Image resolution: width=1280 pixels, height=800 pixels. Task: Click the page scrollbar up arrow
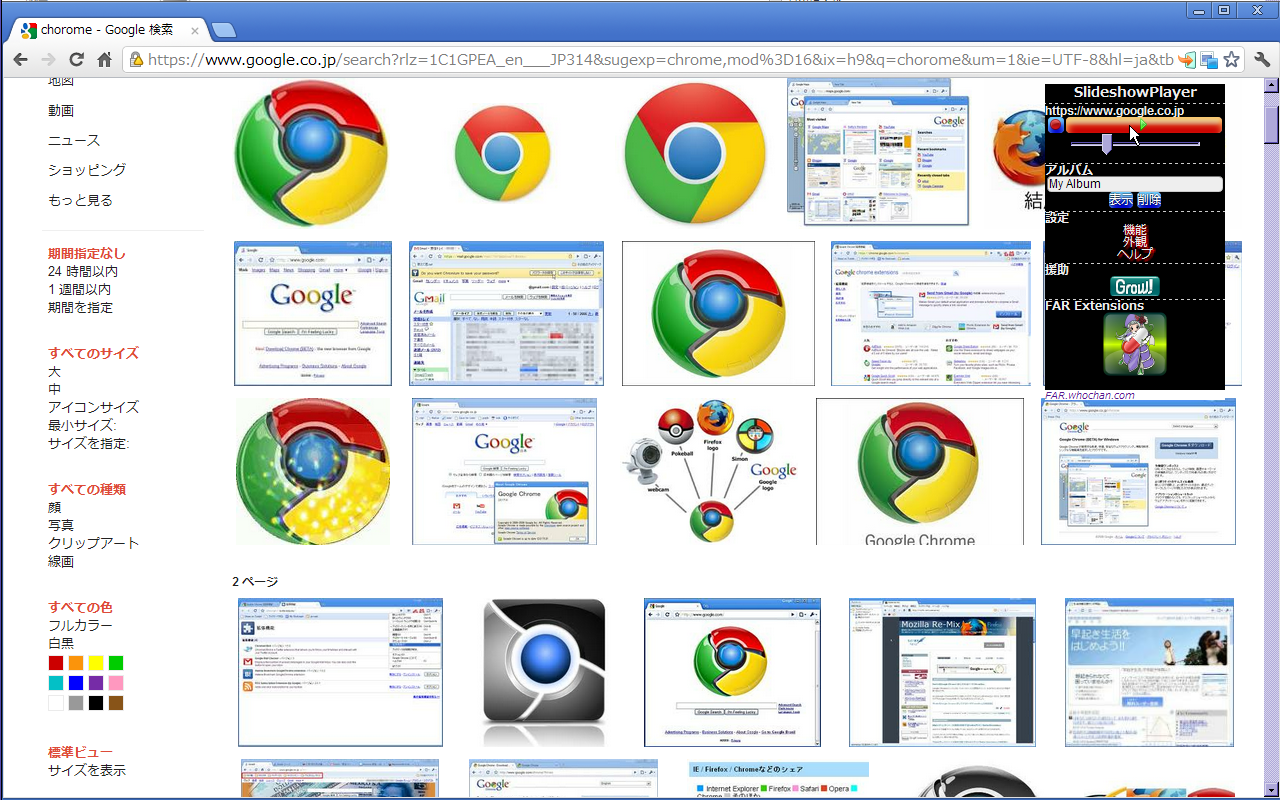click(1271, 86)
